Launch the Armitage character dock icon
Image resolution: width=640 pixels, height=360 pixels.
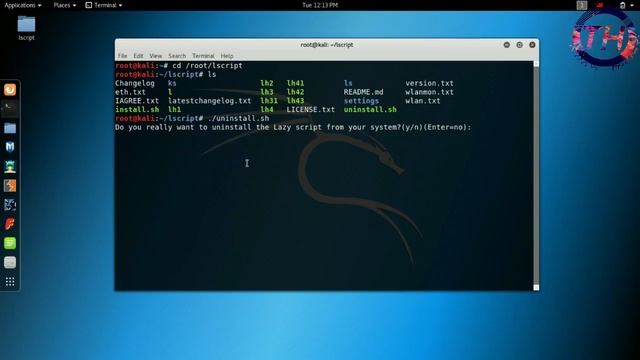(x=10, y=166)
